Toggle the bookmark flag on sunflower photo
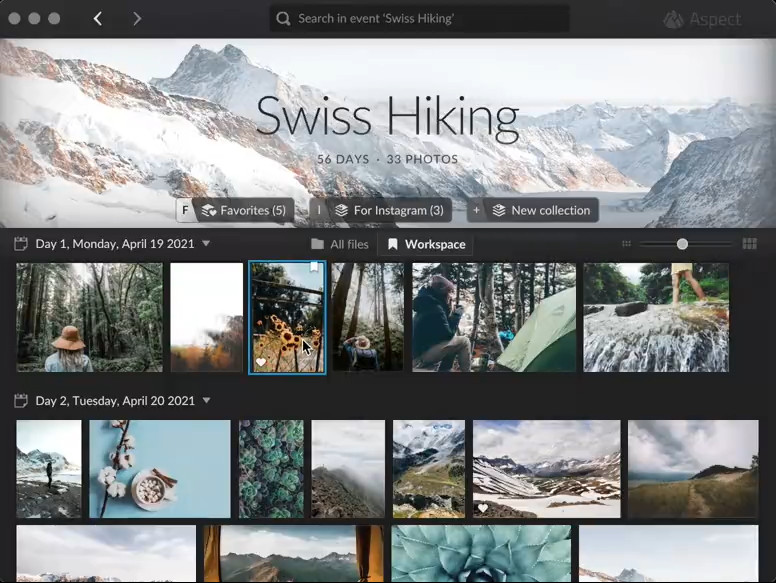Screen dimensions: 776x583 (314, 267)
